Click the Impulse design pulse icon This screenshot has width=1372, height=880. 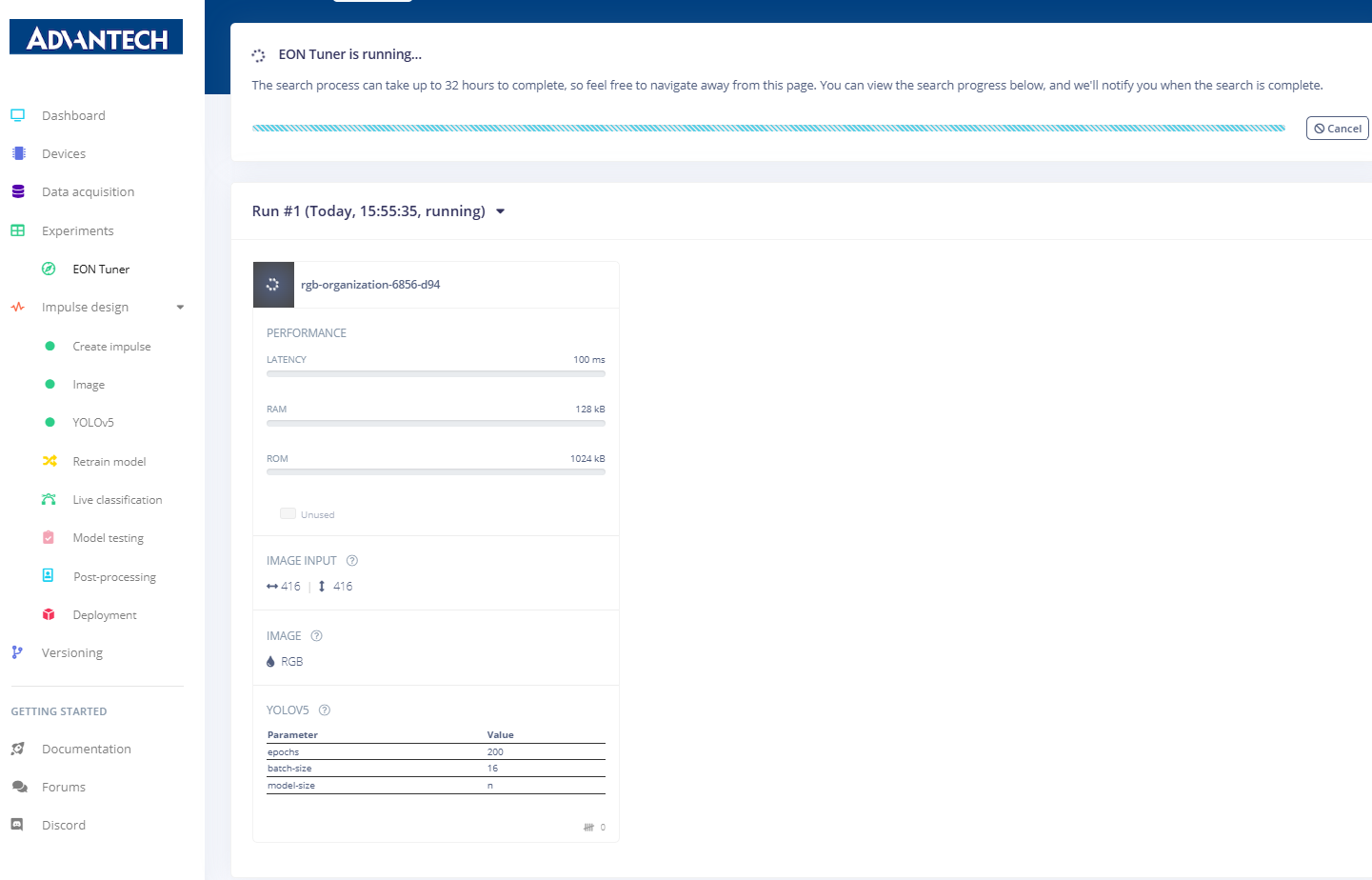pos(17,307)
